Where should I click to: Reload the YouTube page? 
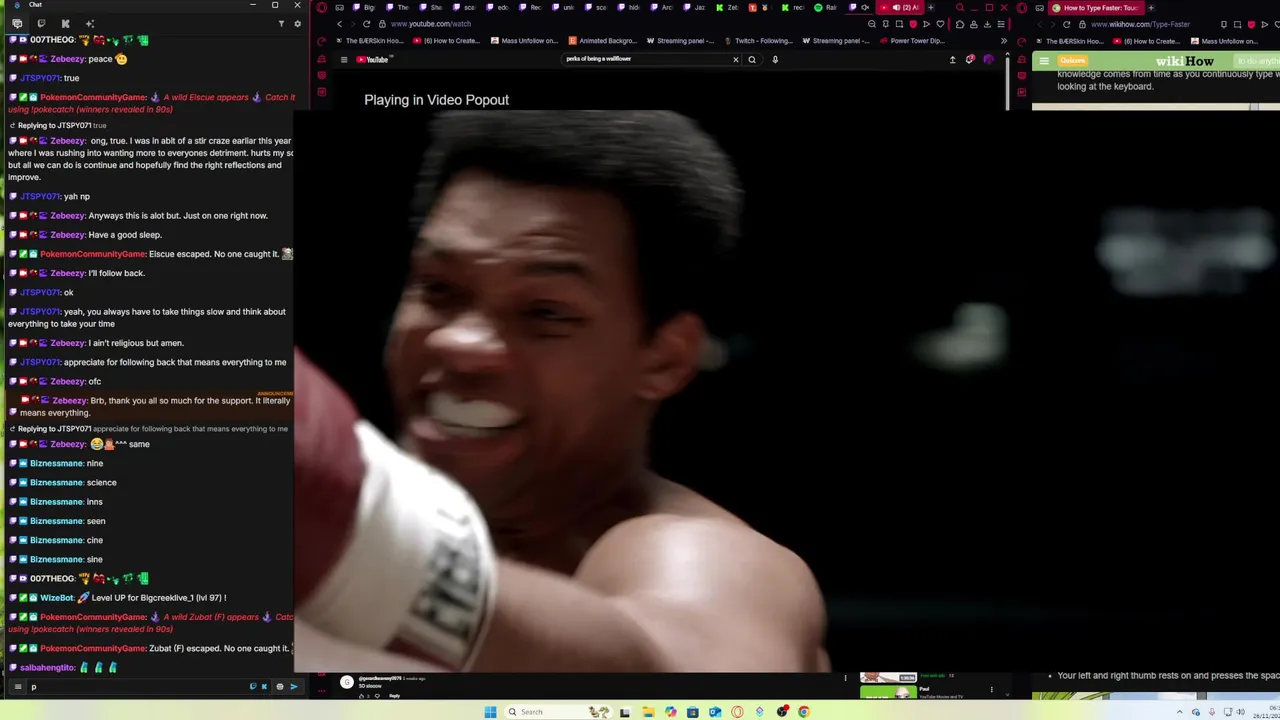367,24
